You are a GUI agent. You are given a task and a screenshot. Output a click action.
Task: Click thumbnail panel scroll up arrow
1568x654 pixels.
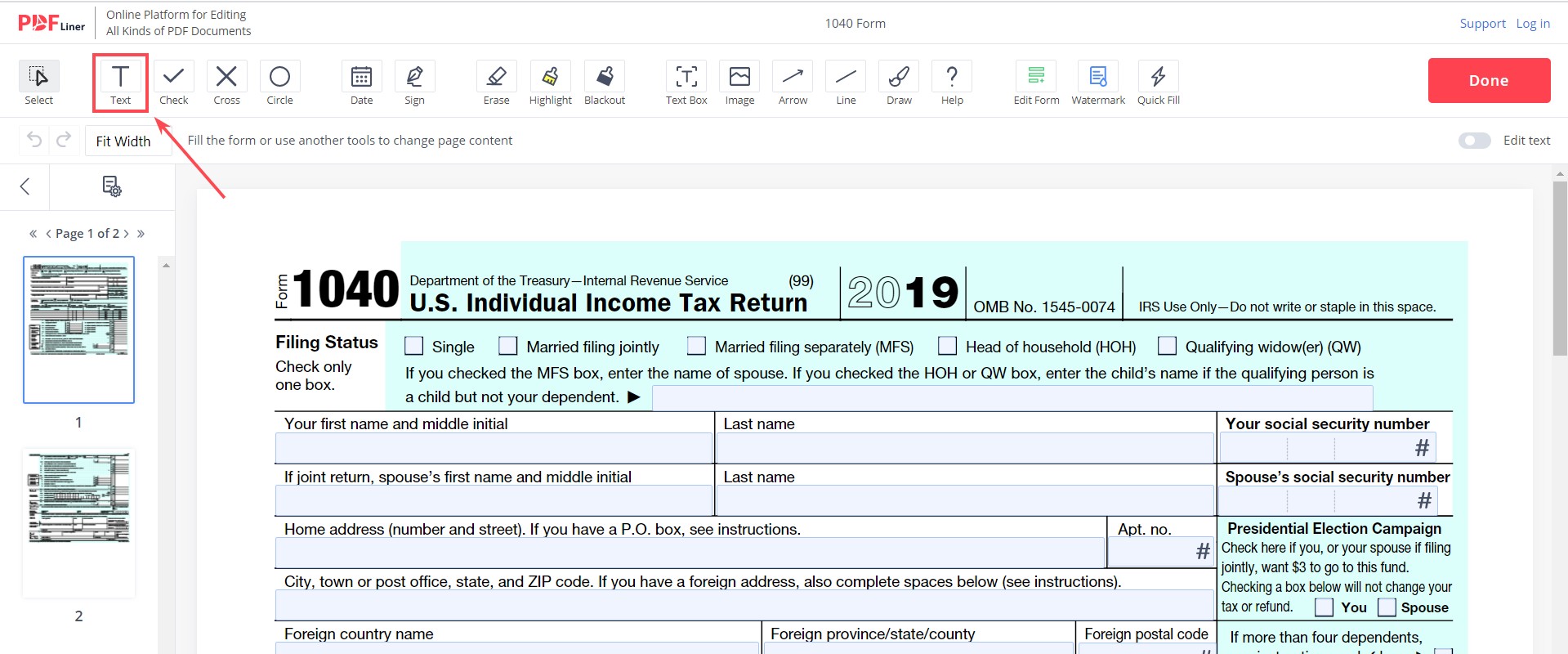click(166, 266)
